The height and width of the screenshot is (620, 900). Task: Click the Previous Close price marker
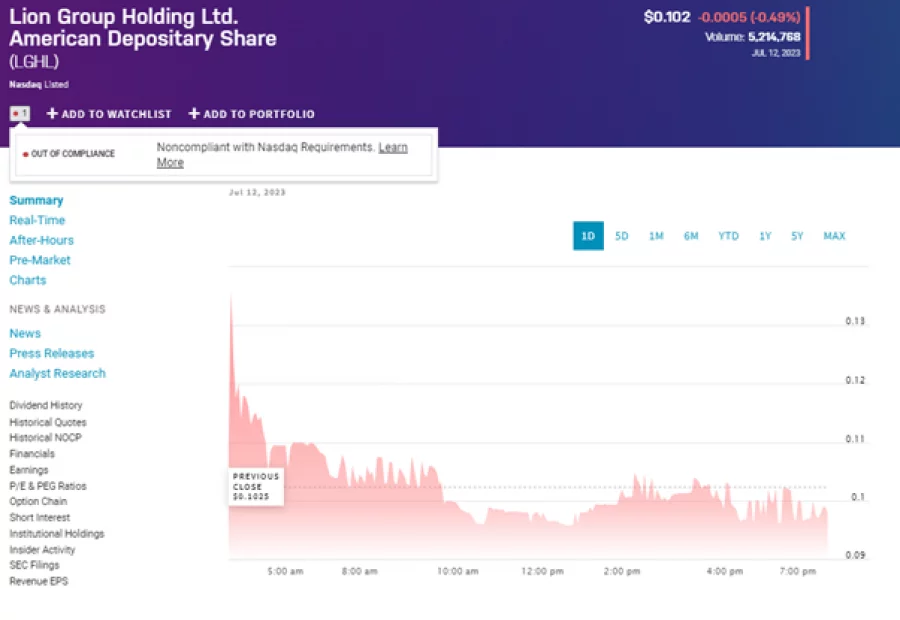click(x=255, y=485)
